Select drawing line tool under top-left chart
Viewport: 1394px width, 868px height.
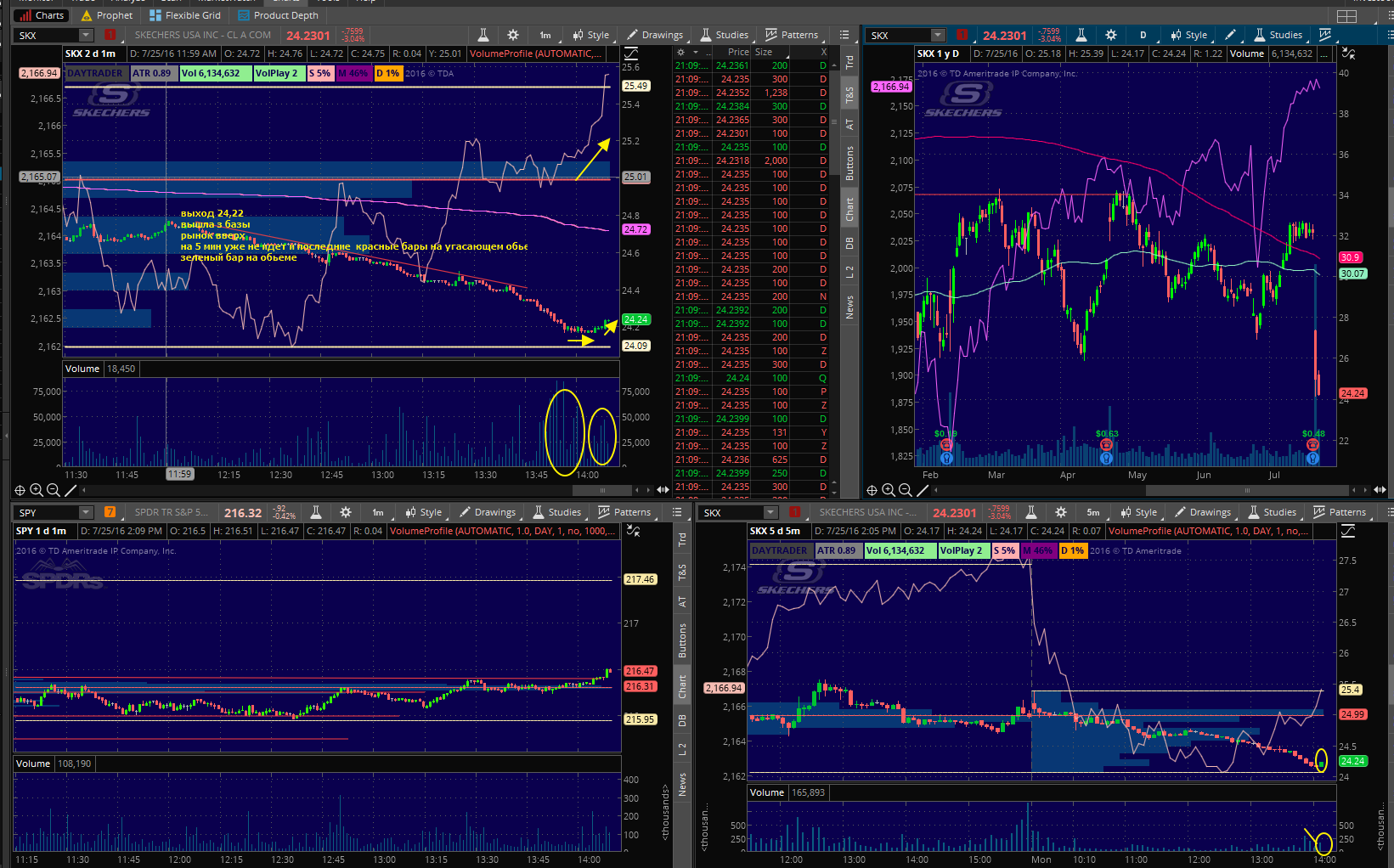71,490
